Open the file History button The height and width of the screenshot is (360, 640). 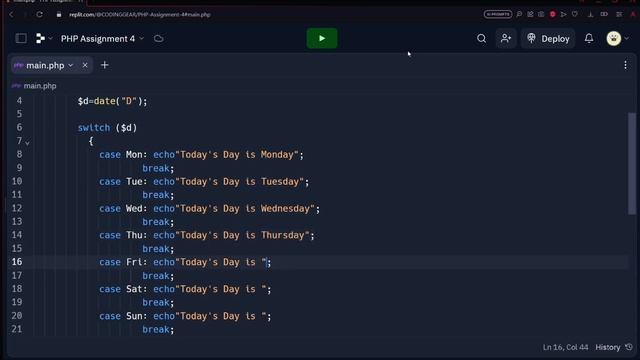[607, 347]
